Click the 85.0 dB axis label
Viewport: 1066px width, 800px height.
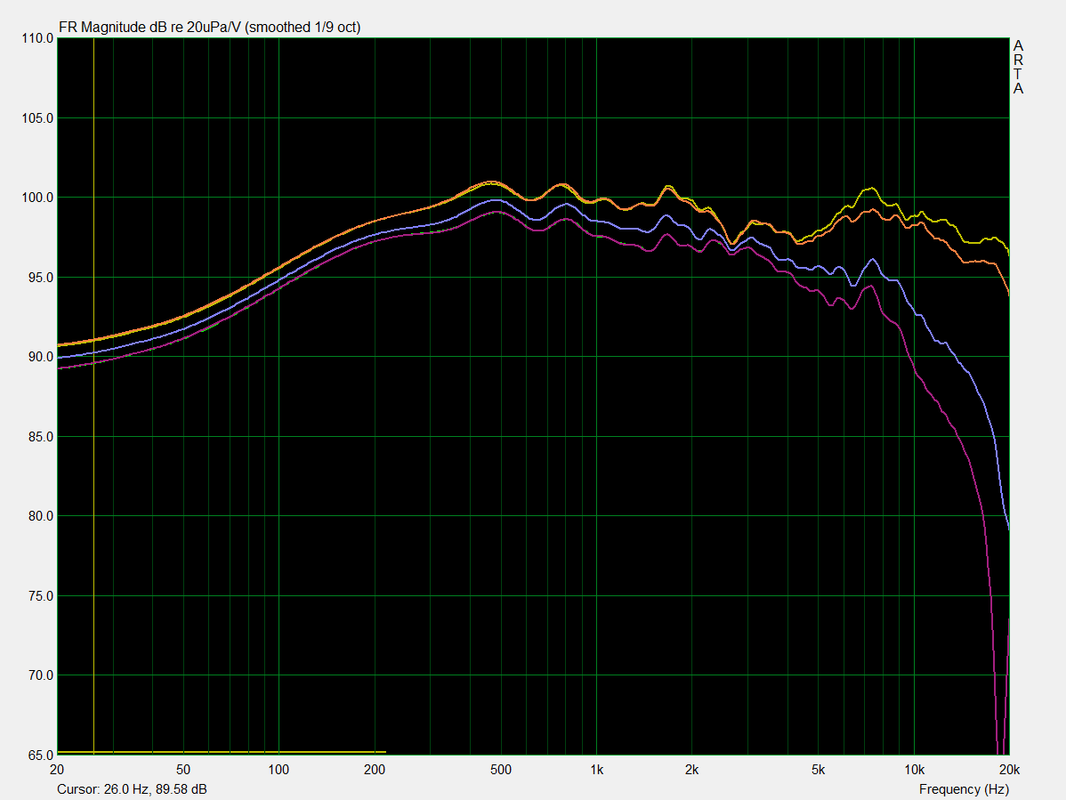tap(40, 436)
